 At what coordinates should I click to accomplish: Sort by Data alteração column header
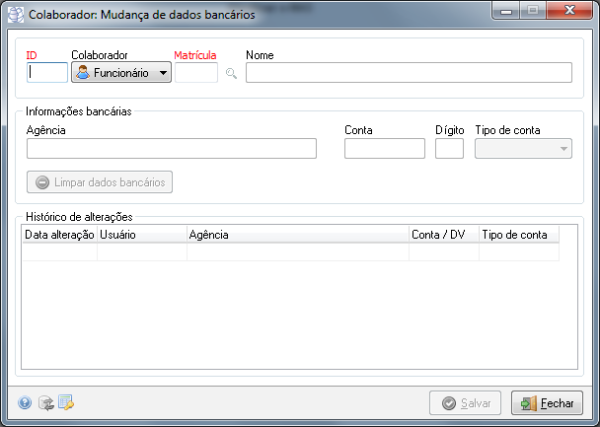(59, 234)
